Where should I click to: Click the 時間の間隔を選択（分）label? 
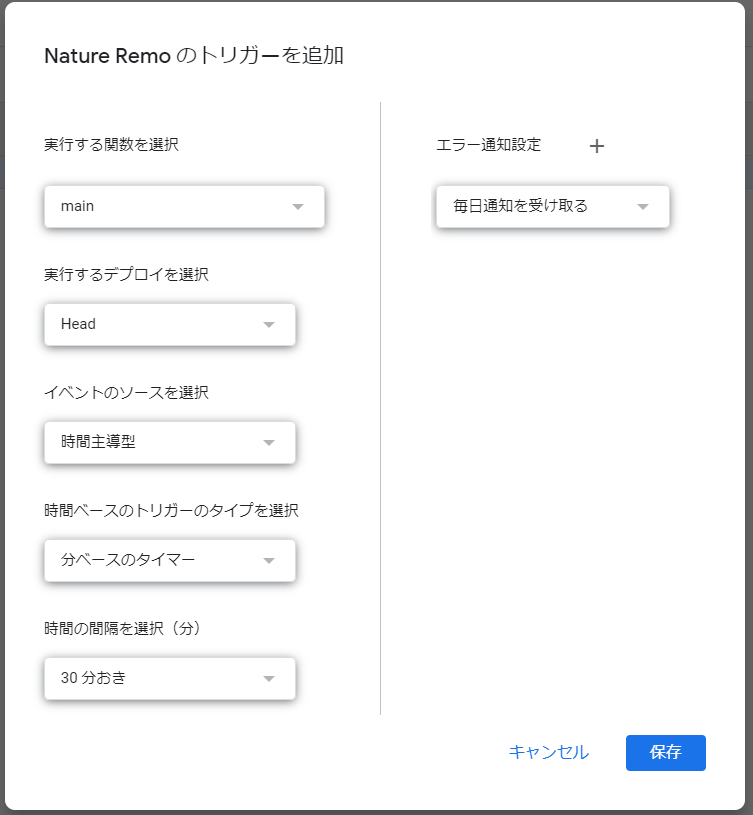(123, 628)
